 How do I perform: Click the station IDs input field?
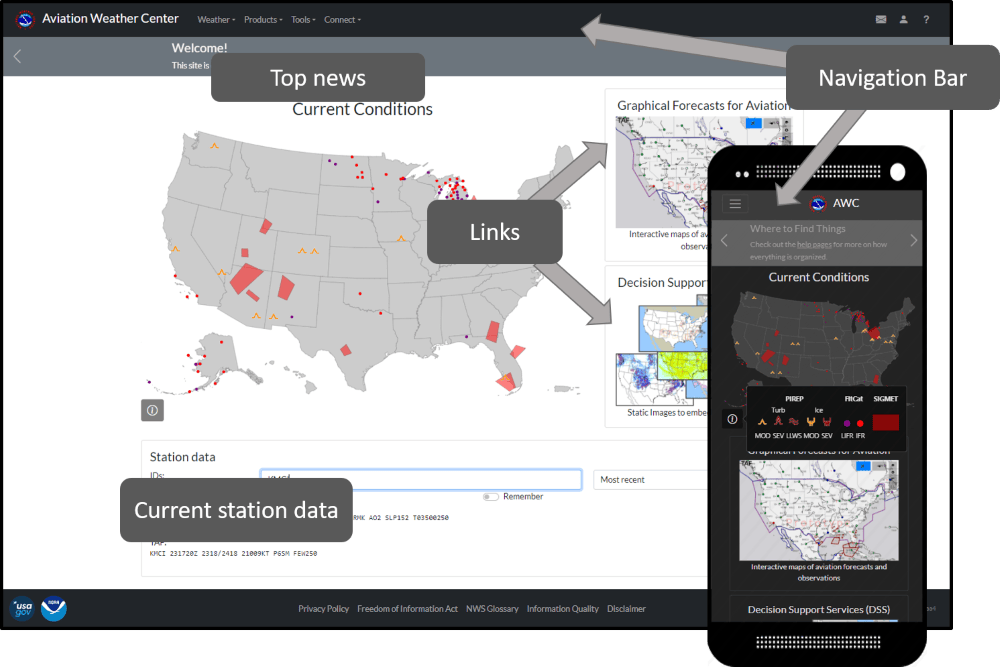[420, 480]
